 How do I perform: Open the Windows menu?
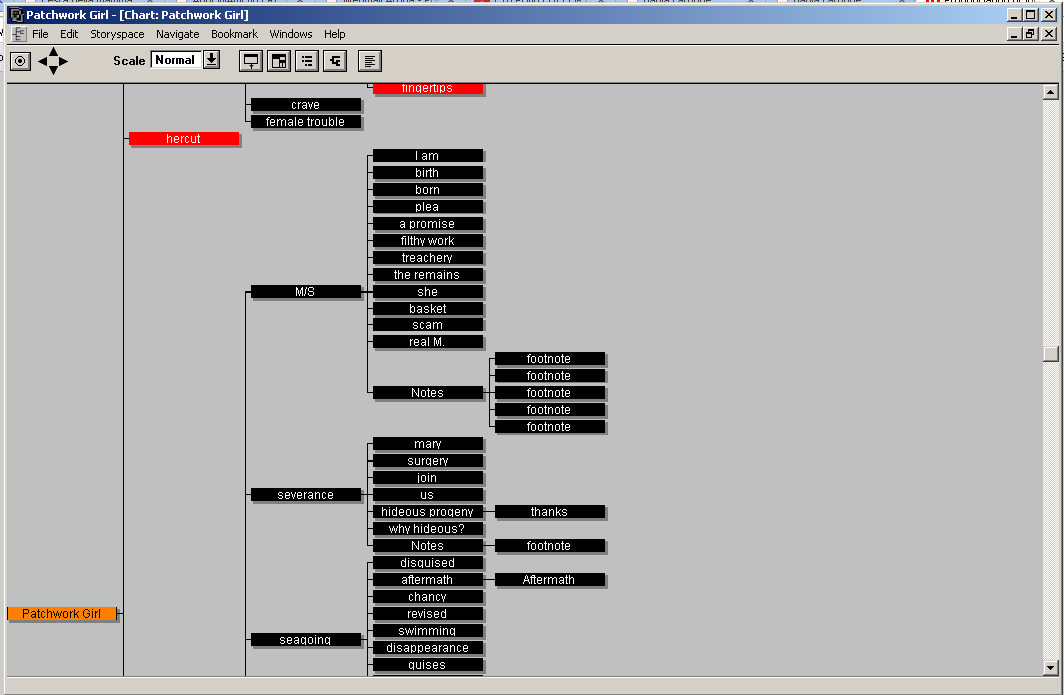coord(290,34)
